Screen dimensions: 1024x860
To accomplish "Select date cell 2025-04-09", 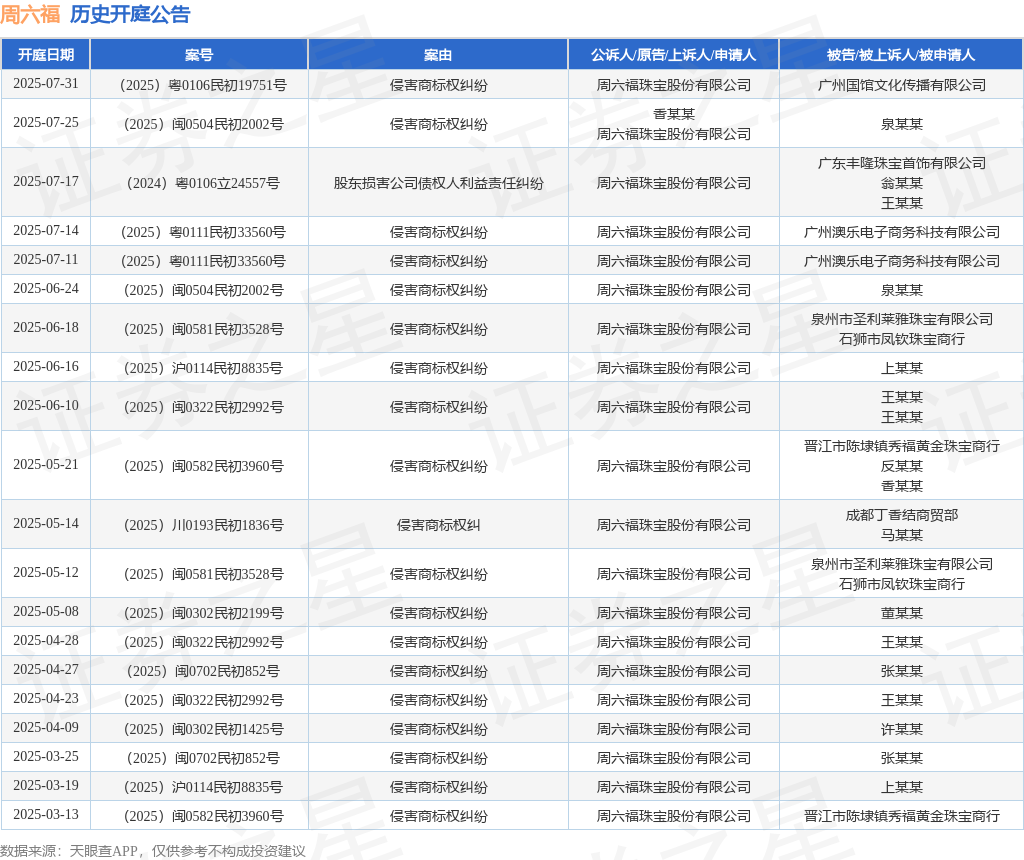I will [x=46, y=727].
